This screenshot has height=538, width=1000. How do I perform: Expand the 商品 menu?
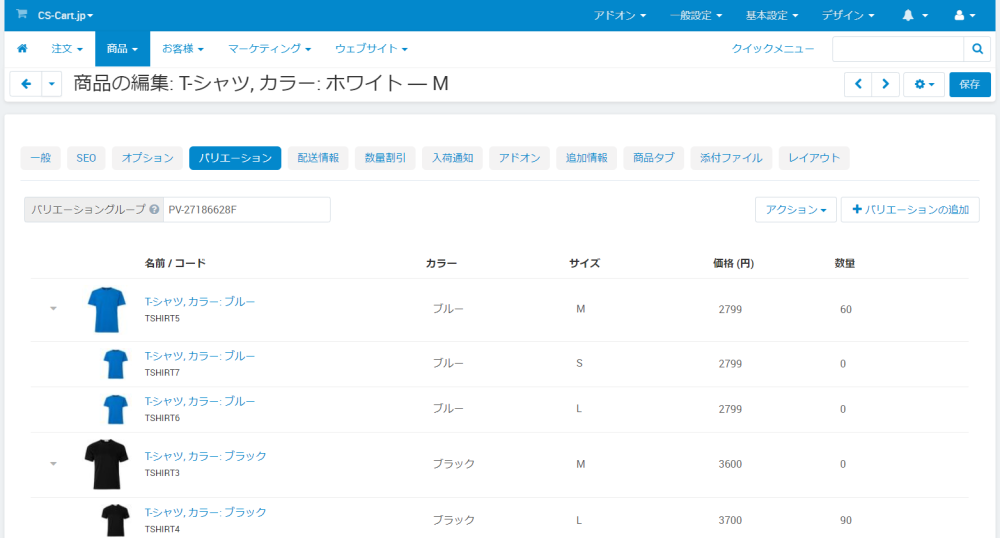[x=122, y=49]
